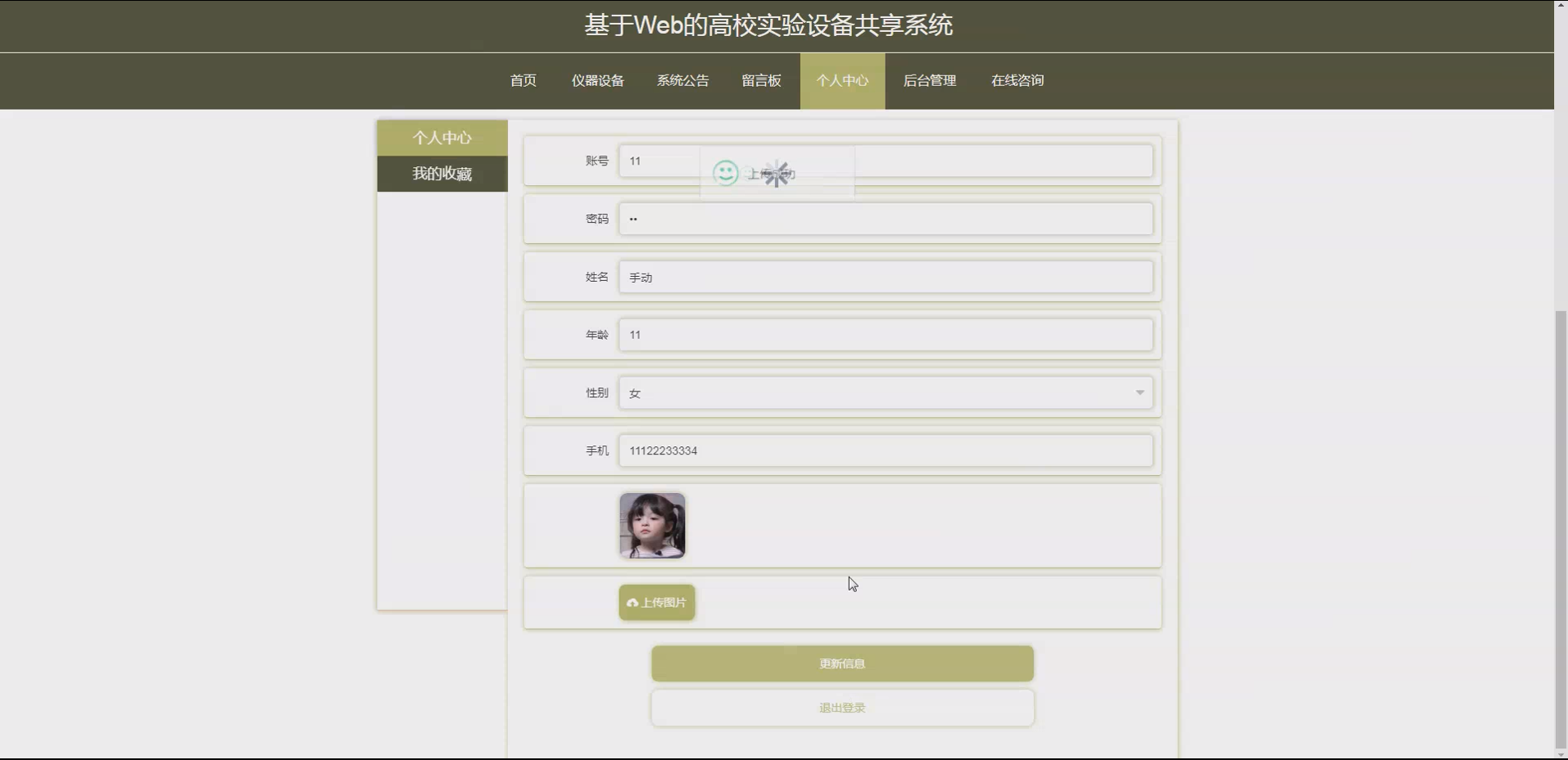Select 我的收藏 in the sidebar
Image resolution: width=1568 pixels, height=760 pixels.
click(x=442, y=173)
